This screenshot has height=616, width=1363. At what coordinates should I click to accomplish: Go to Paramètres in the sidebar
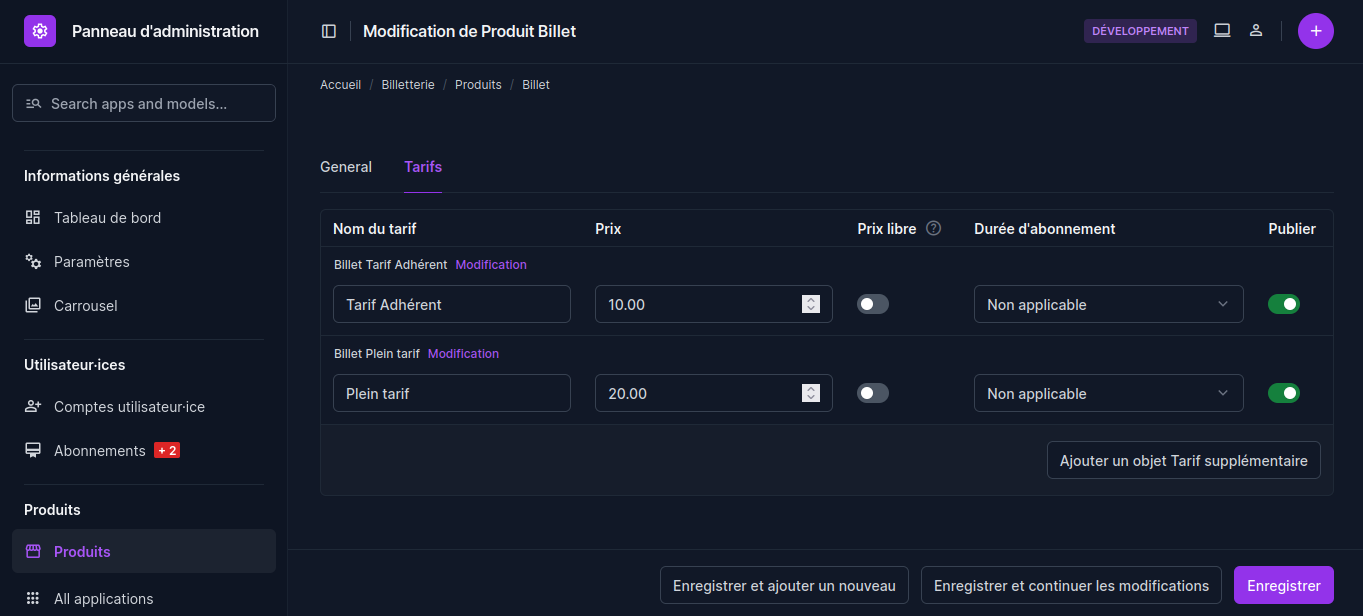pos(91,262)
